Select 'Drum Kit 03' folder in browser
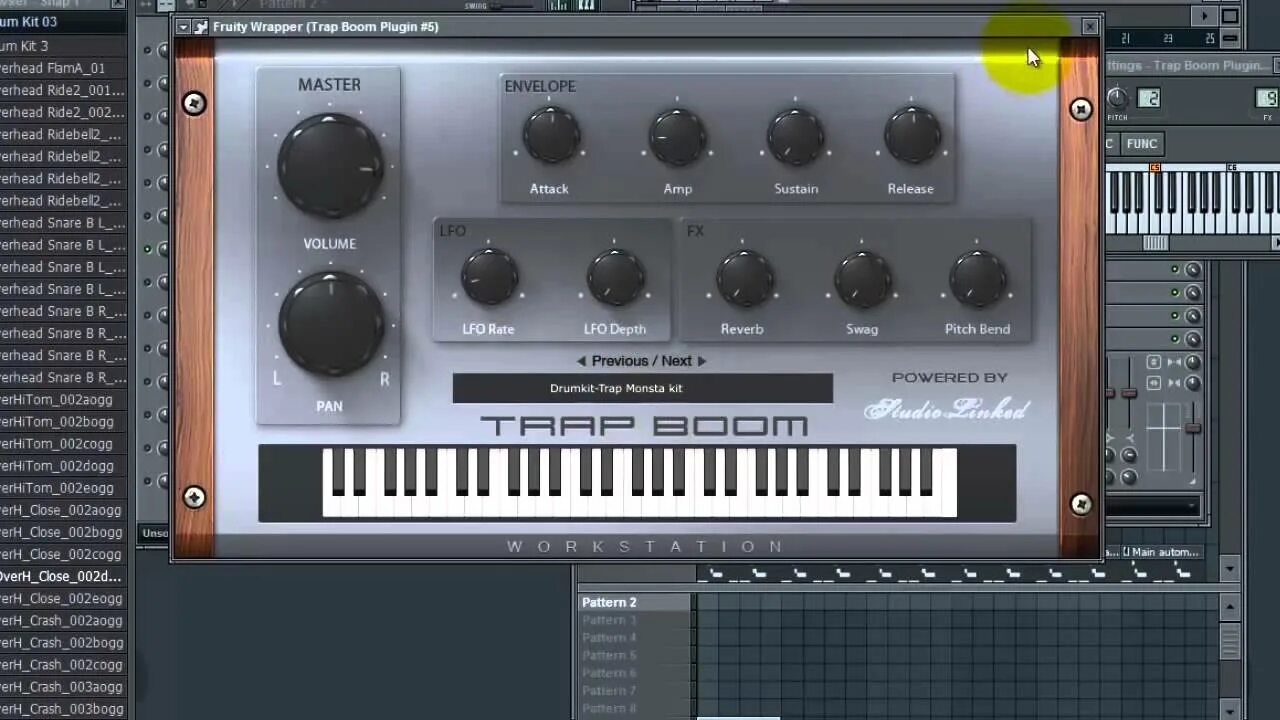 coord(62,22)
